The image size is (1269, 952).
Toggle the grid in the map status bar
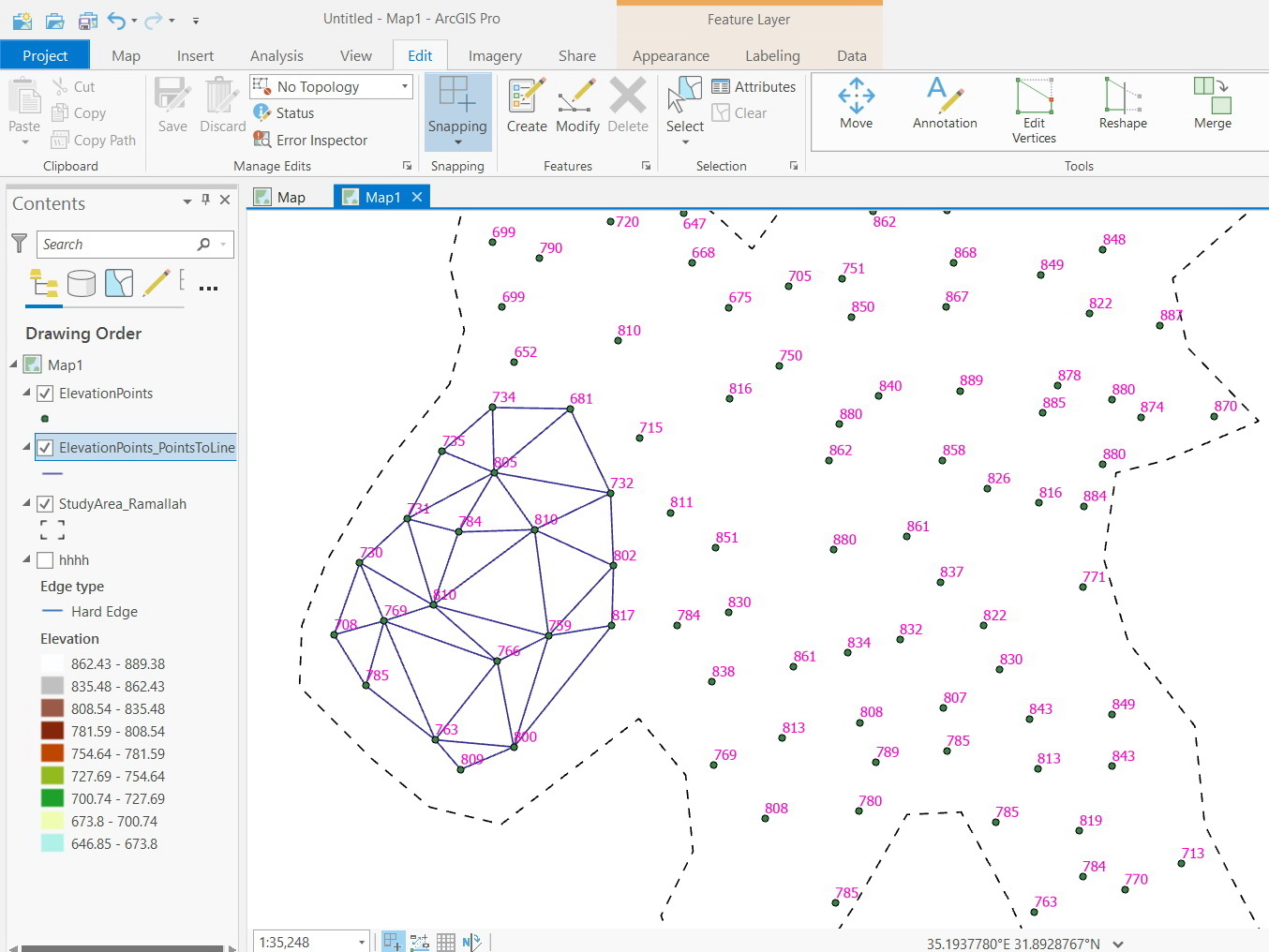click(x=445, y=942)
